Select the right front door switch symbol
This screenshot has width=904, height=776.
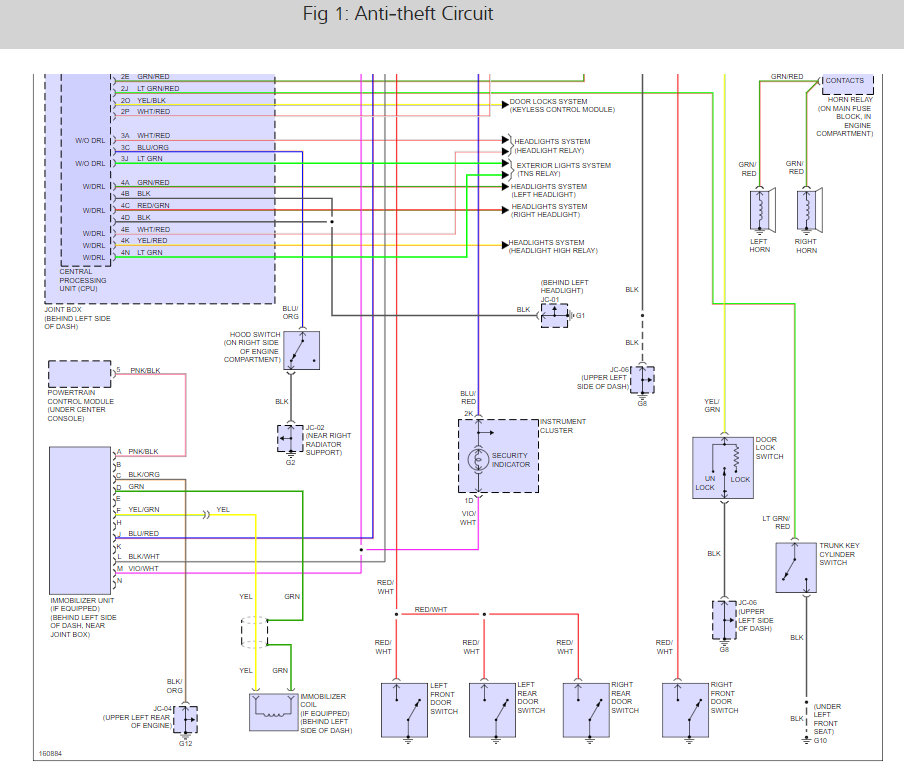pyautogui.click(x=685, y=710)
